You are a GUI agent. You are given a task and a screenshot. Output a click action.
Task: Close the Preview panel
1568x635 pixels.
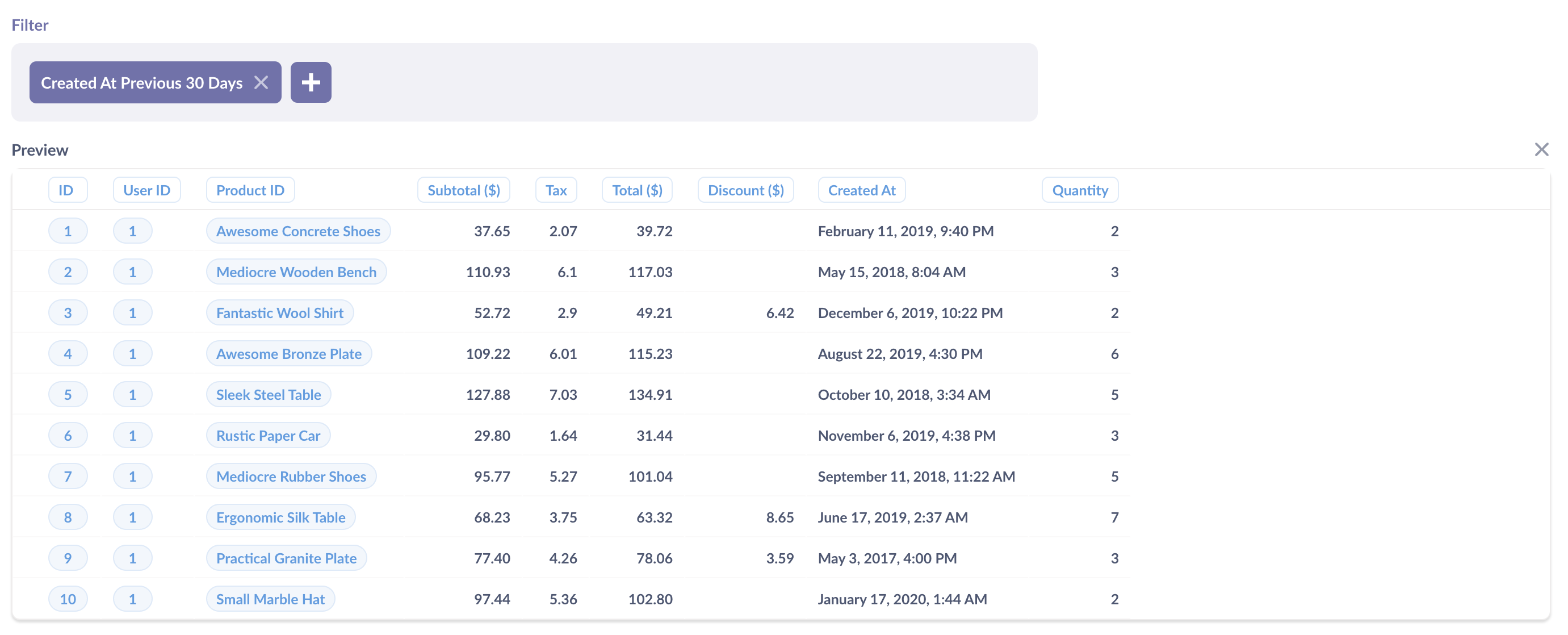pos(1542,149)
